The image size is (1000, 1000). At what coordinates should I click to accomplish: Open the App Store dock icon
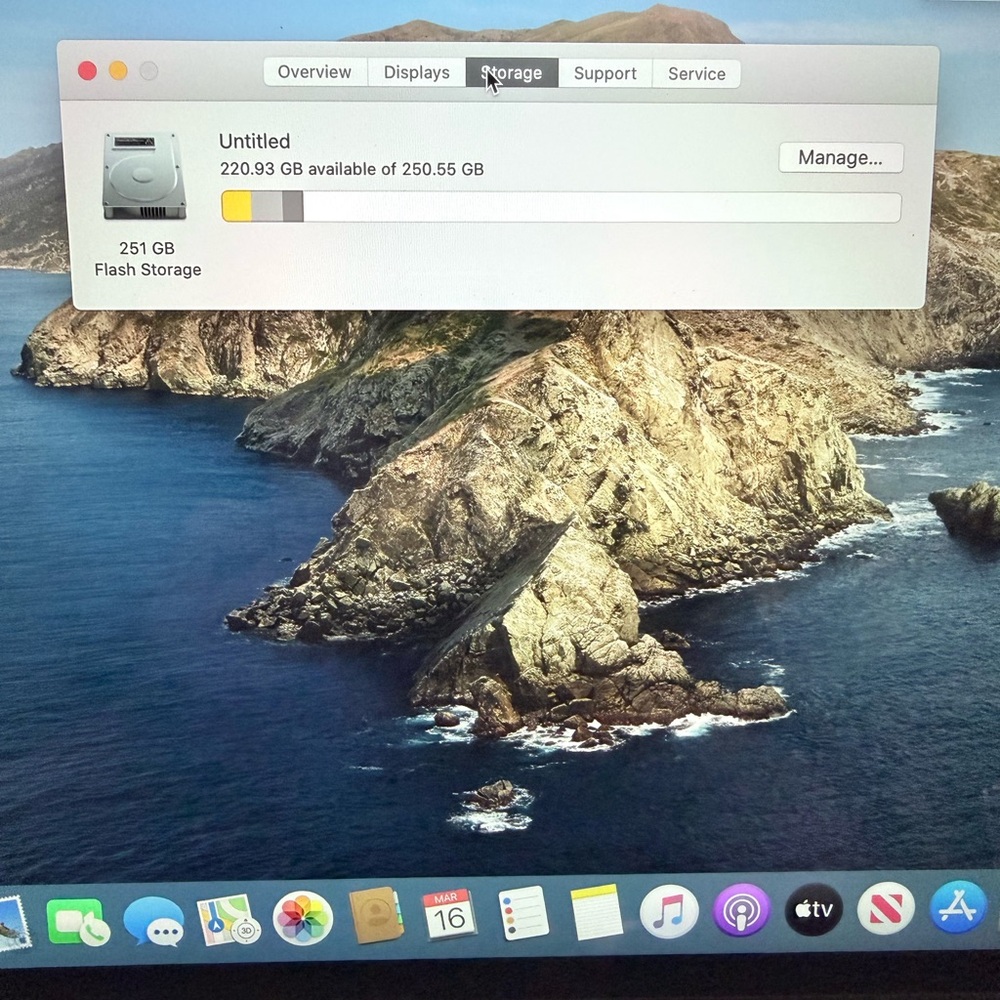tap(958, 906)
